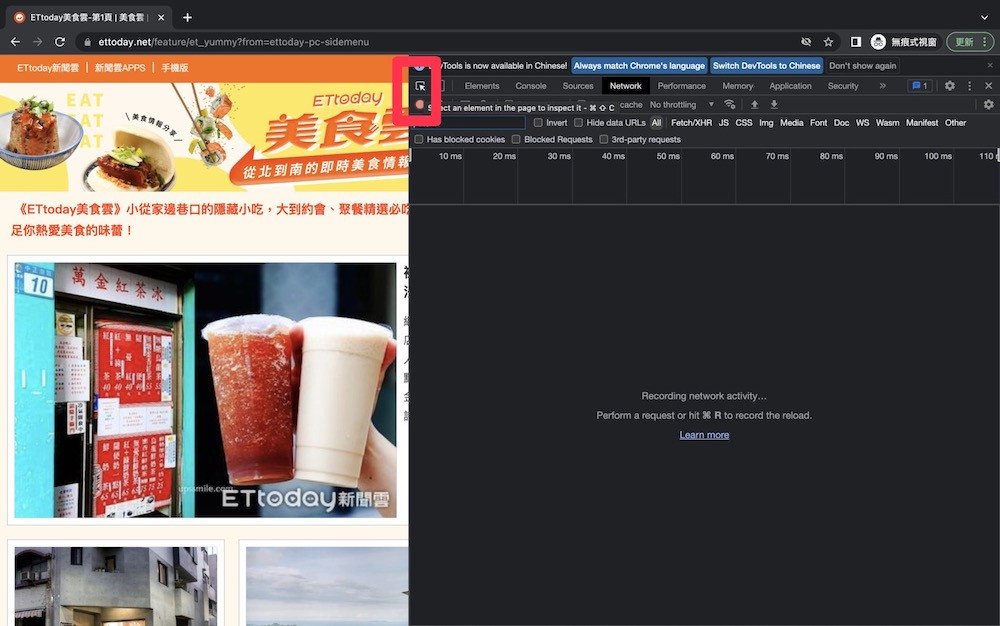Reload the ETtoday page
Screen dimensions: 1000x626
tap(60, 42)
